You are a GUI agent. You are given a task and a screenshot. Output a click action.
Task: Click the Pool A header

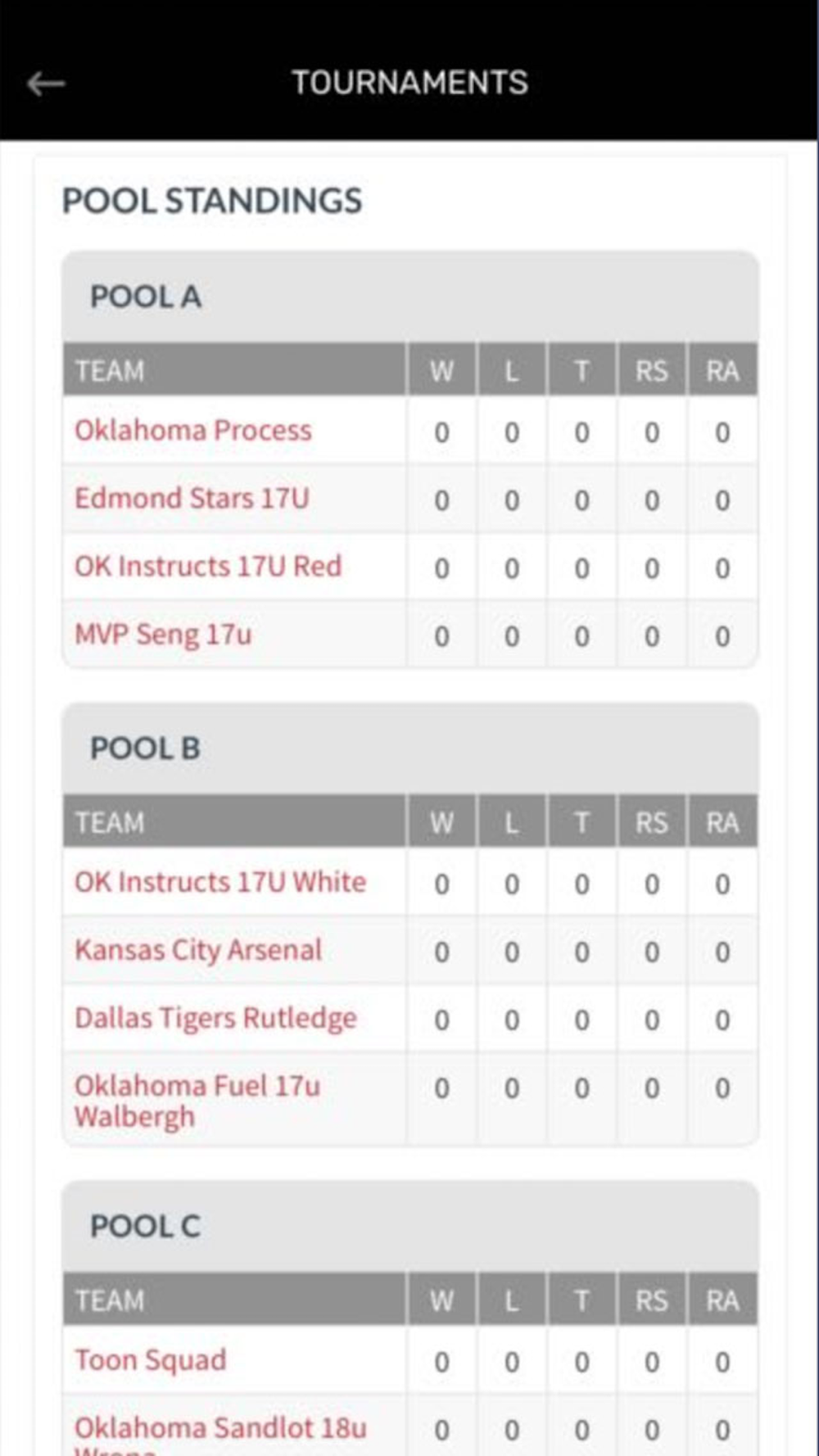point(146,296)
